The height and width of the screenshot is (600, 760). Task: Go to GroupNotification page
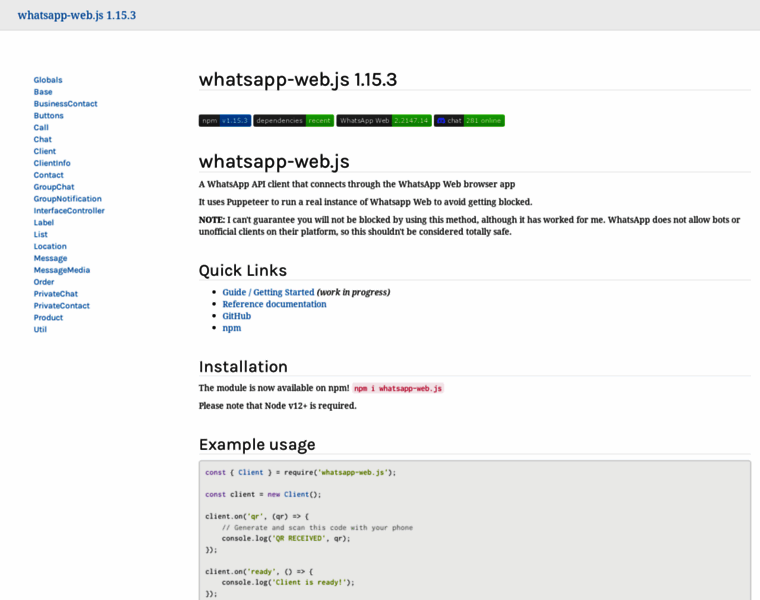point(67,199)
